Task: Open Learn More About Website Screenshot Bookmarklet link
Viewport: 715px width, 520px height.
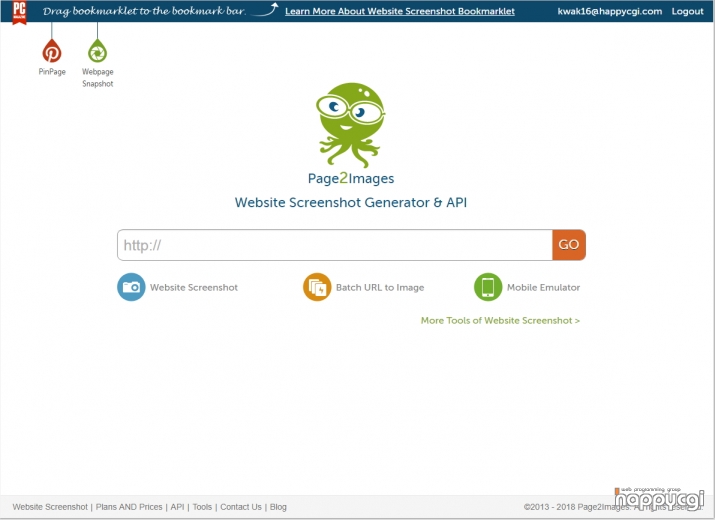Action: 400,11
